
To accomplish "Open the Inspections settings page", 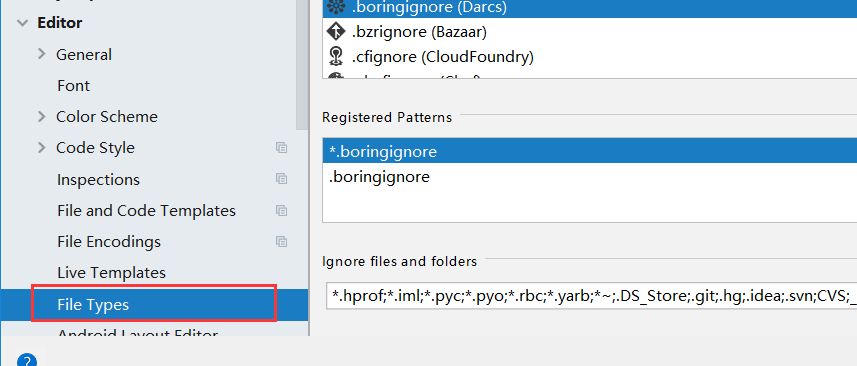I will [98, 180].
